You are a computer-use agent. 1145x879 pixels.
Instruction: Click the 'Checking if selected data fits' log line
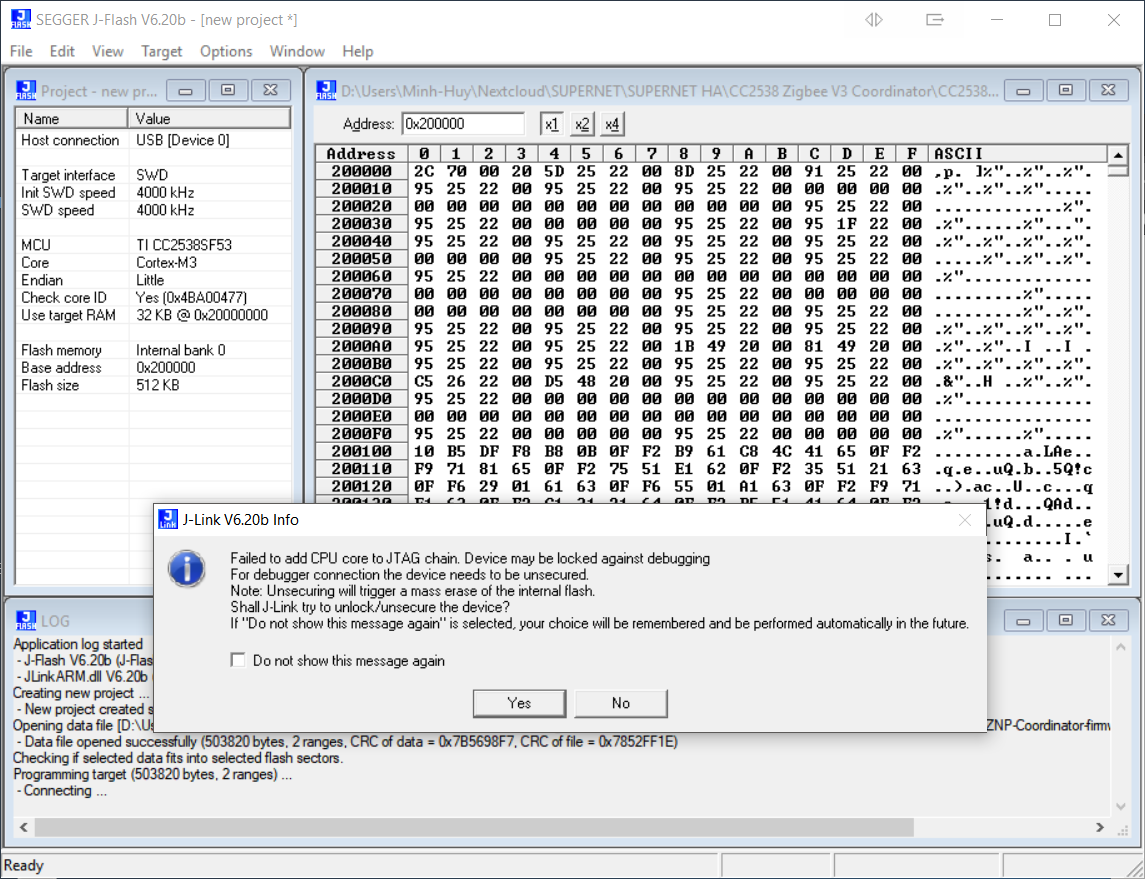(178, 759)
